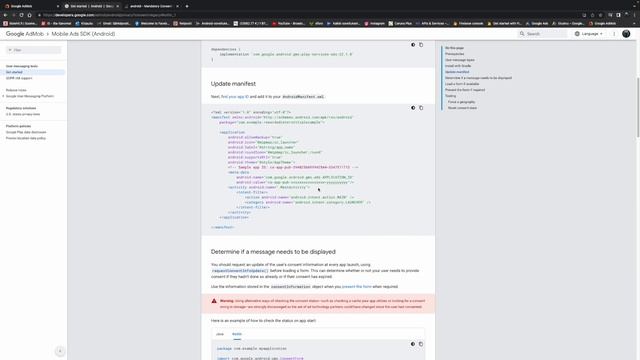Click the red Warning triangle icon
Screen dimensions: 640x360
pyautogui.click(x=214, y=301)
